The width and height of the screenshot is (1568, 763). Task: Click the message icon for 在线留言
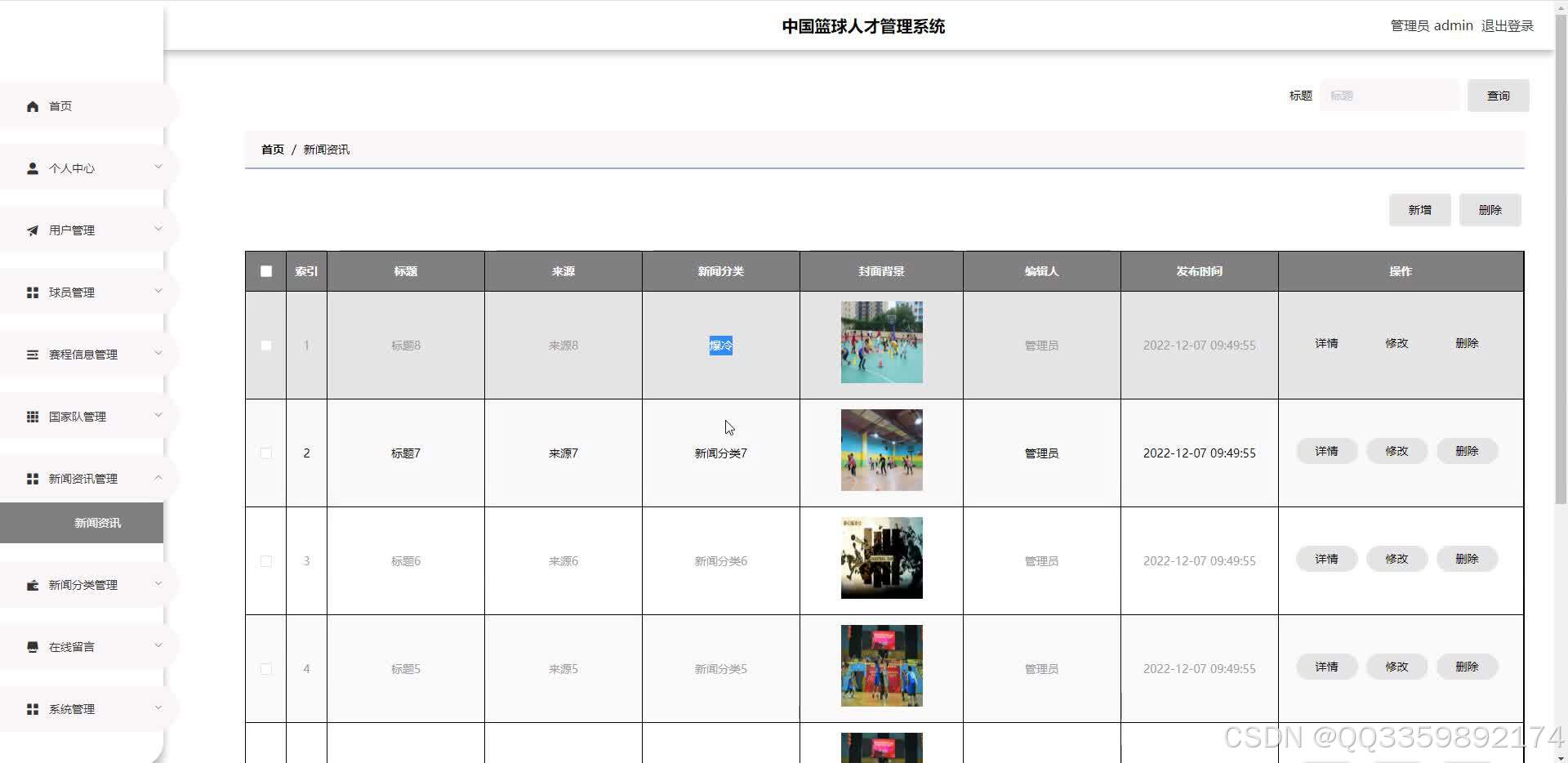(33, 647)
